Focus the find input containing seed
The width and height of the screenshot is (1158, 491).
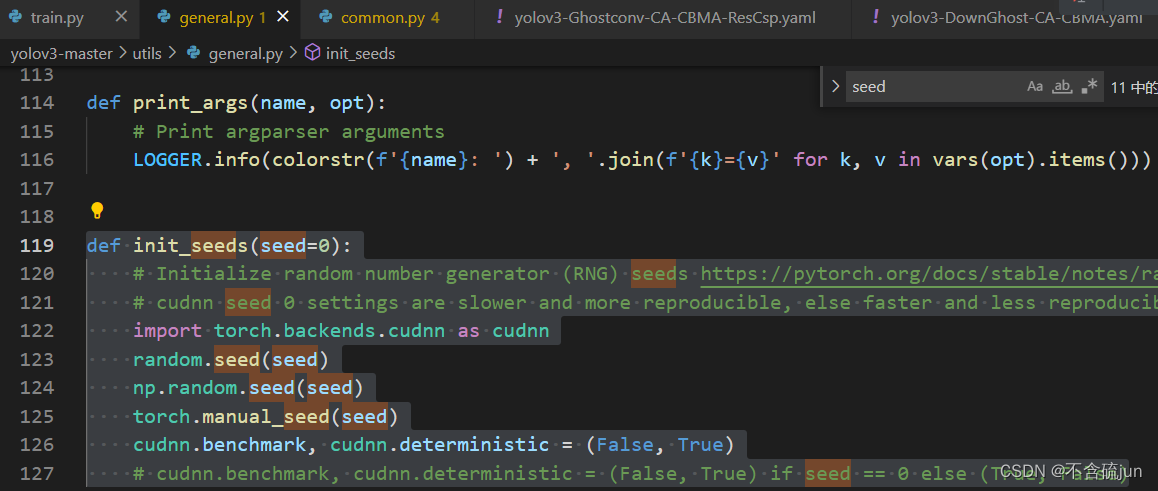click(x=933, y=86)
